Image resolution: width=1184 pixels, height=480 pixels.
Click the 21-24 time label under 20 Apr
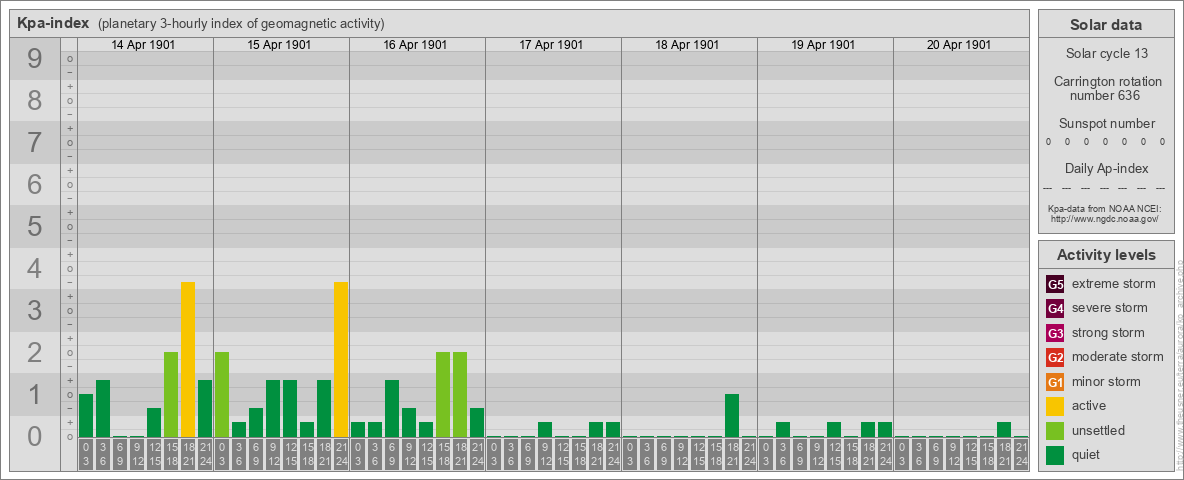click(x=1021, y=454)
